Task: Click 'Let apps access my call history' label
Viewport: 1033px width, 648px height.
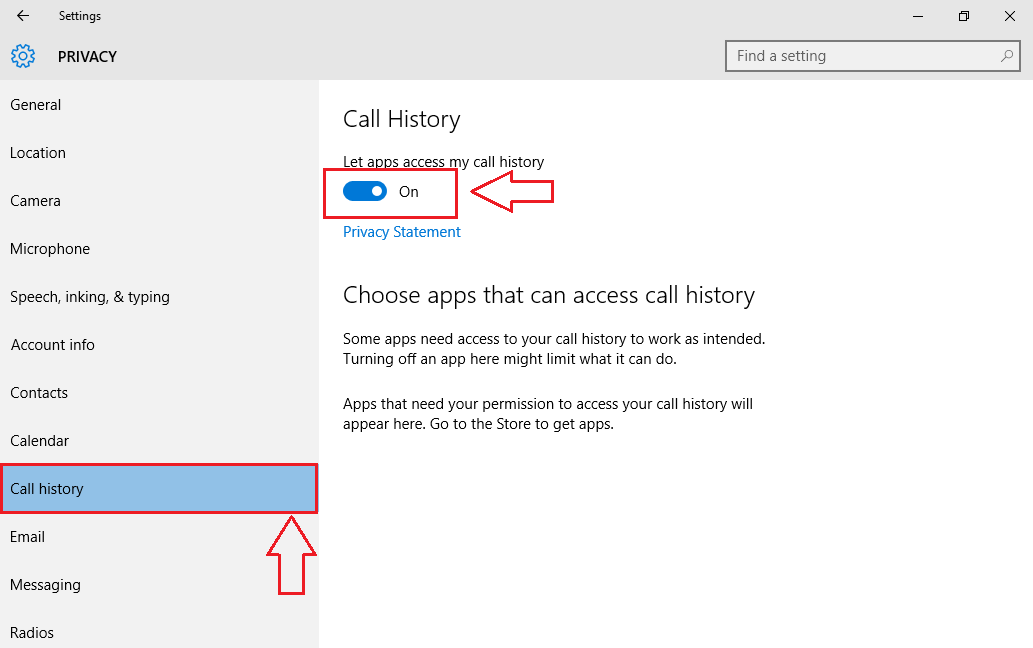Action: [443, 162]
